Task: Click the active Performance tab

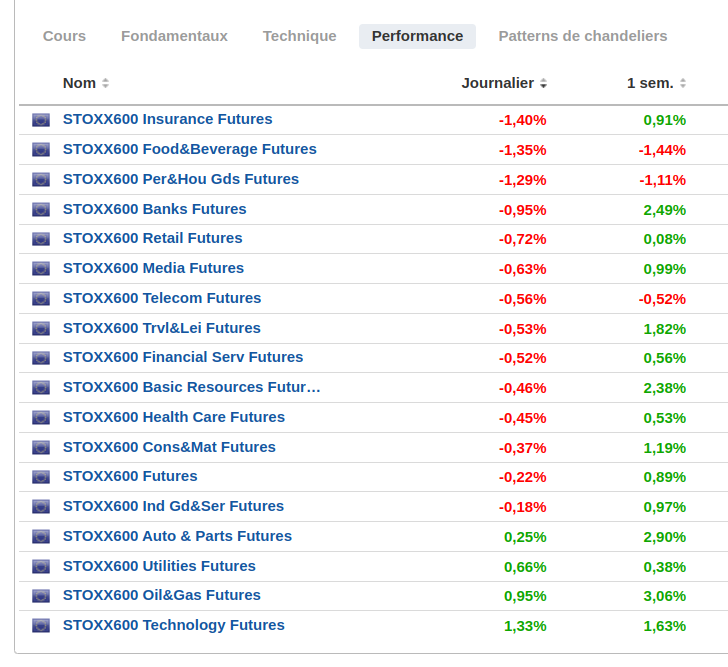Action: tap(417, 36)
